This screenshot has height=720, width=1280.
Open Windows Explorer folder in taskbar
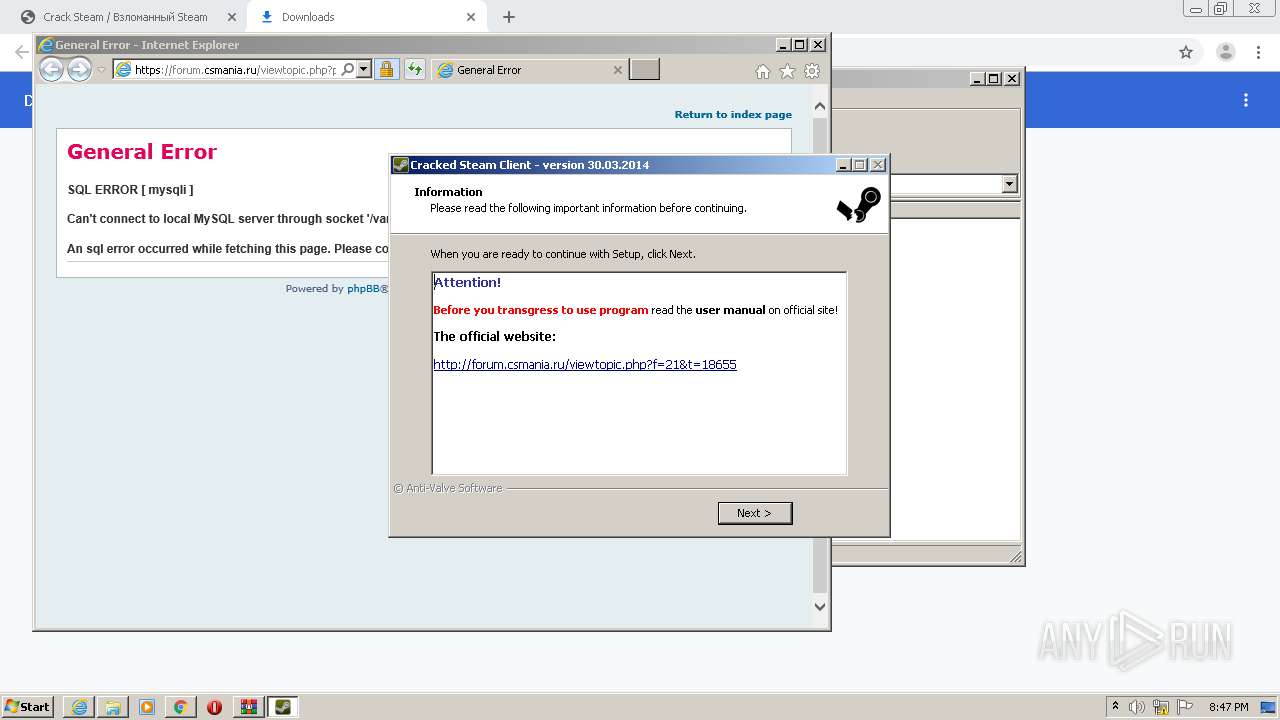click(x=113, y=707)
